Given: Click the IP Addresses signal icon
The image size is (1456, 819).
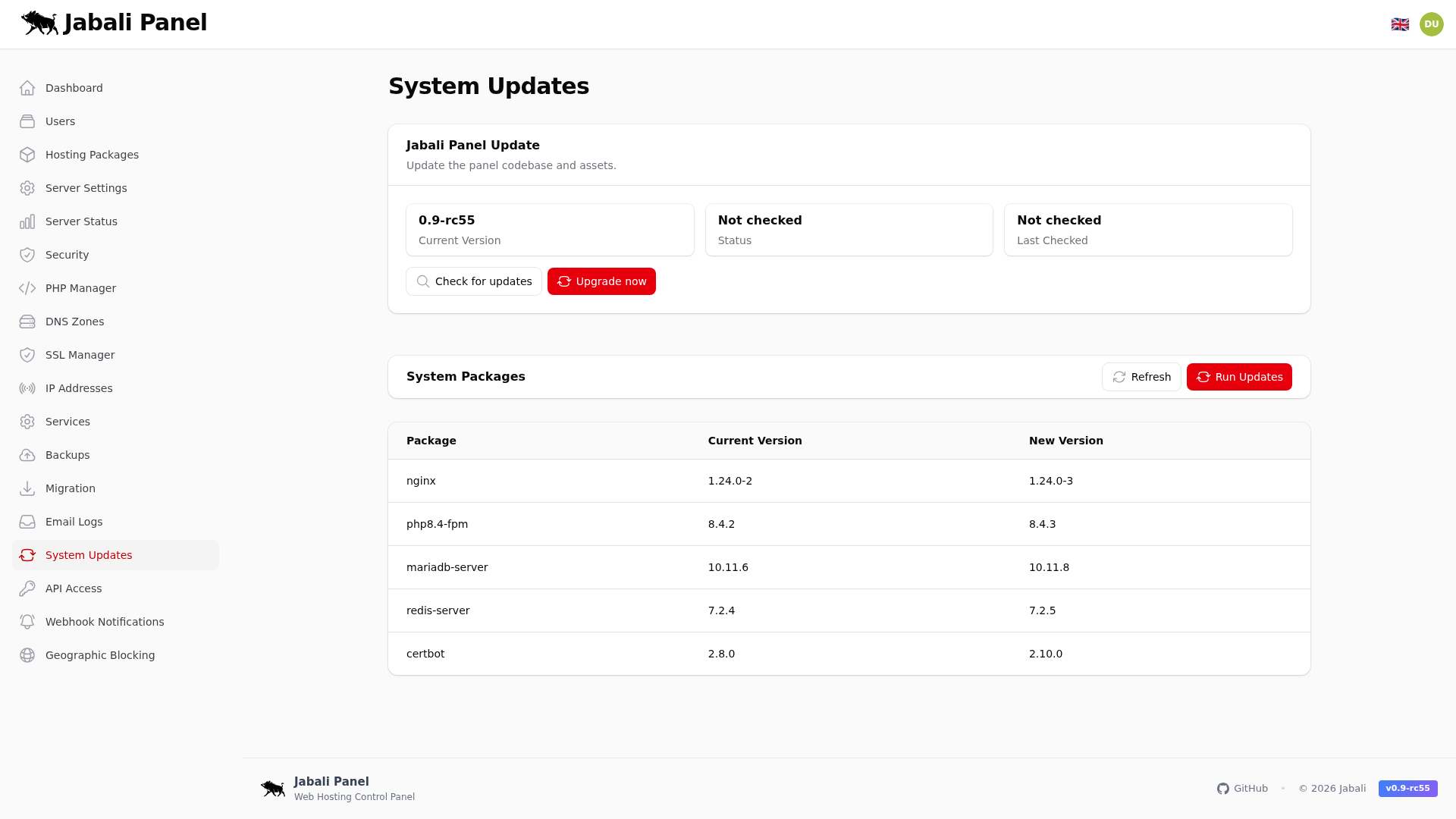Looking at the screenshot, I should 27,388.
